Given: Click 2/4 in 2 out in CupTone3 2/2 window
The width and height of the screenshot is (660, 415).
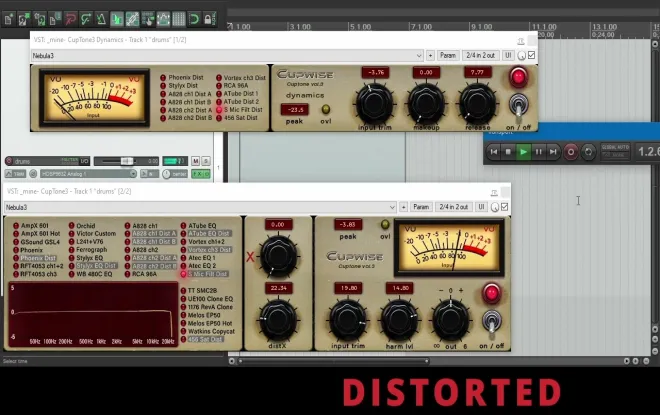Looking at the screenshot, I should 454,207.
